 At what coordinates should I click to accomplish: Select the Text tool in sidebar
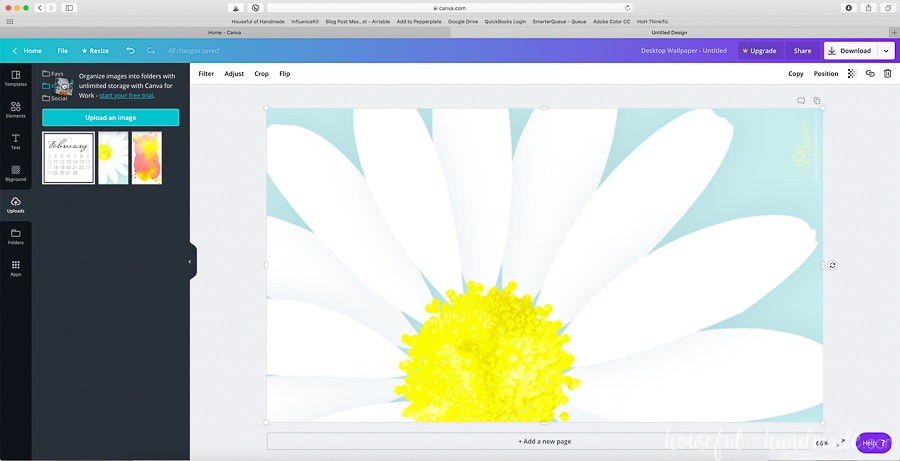(15, 141)
